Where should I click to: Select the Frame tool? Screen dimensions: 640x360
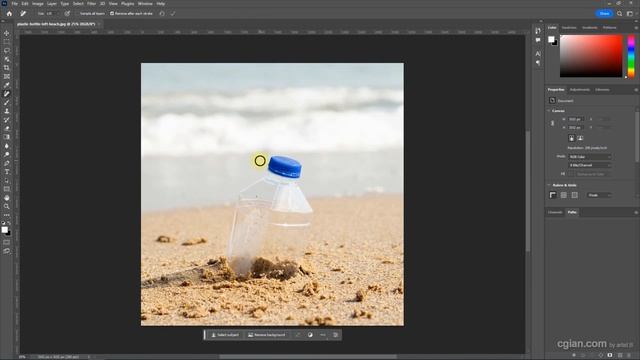pyautogui.click(x=7, y=76)
